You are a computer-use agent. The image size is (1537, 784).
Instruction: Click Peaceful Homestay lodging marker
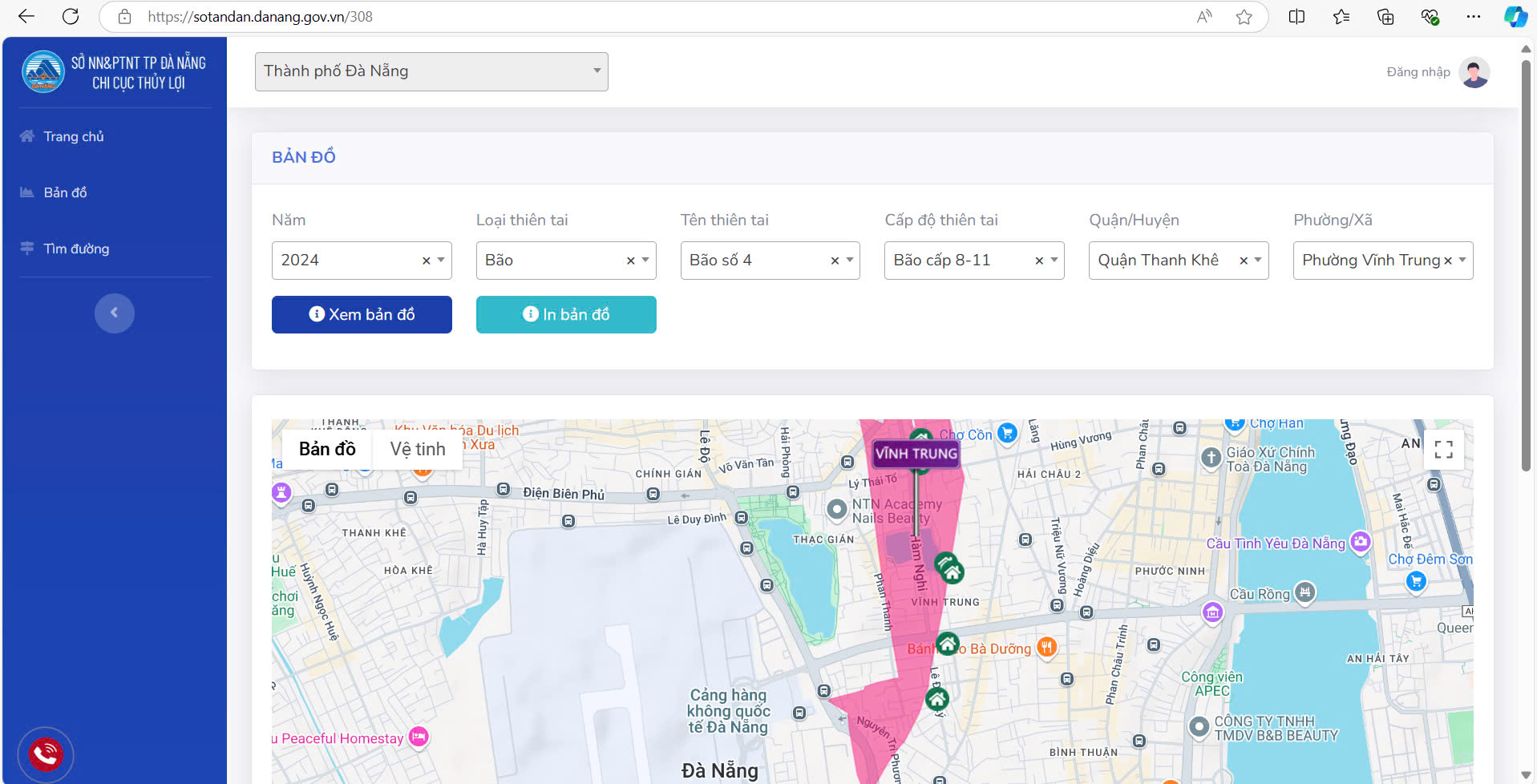click(x=419, y=737)
